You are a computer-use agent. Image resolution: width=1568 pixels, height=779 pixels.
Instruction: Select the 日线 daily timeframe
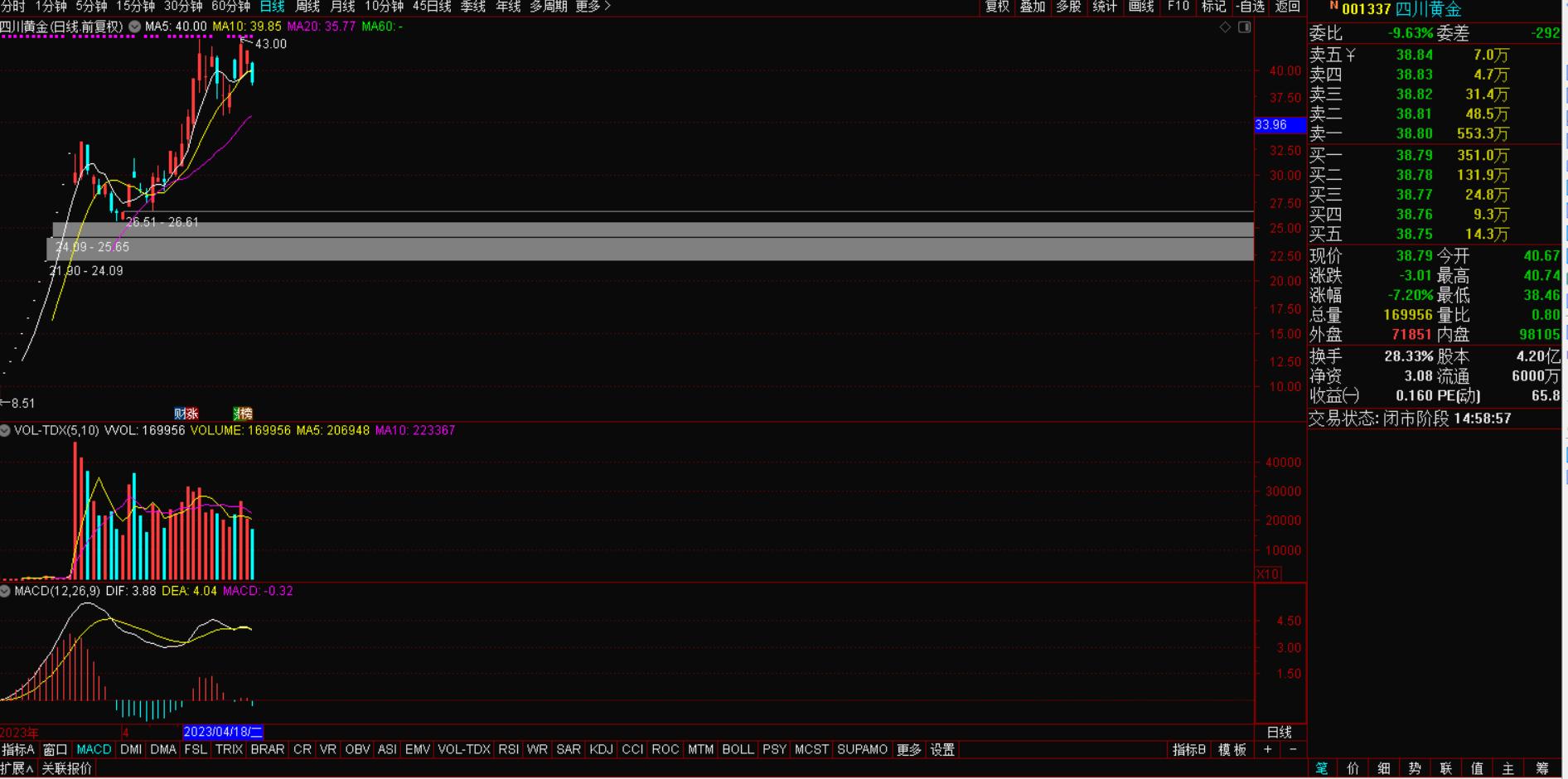click(x=273, y=7)
